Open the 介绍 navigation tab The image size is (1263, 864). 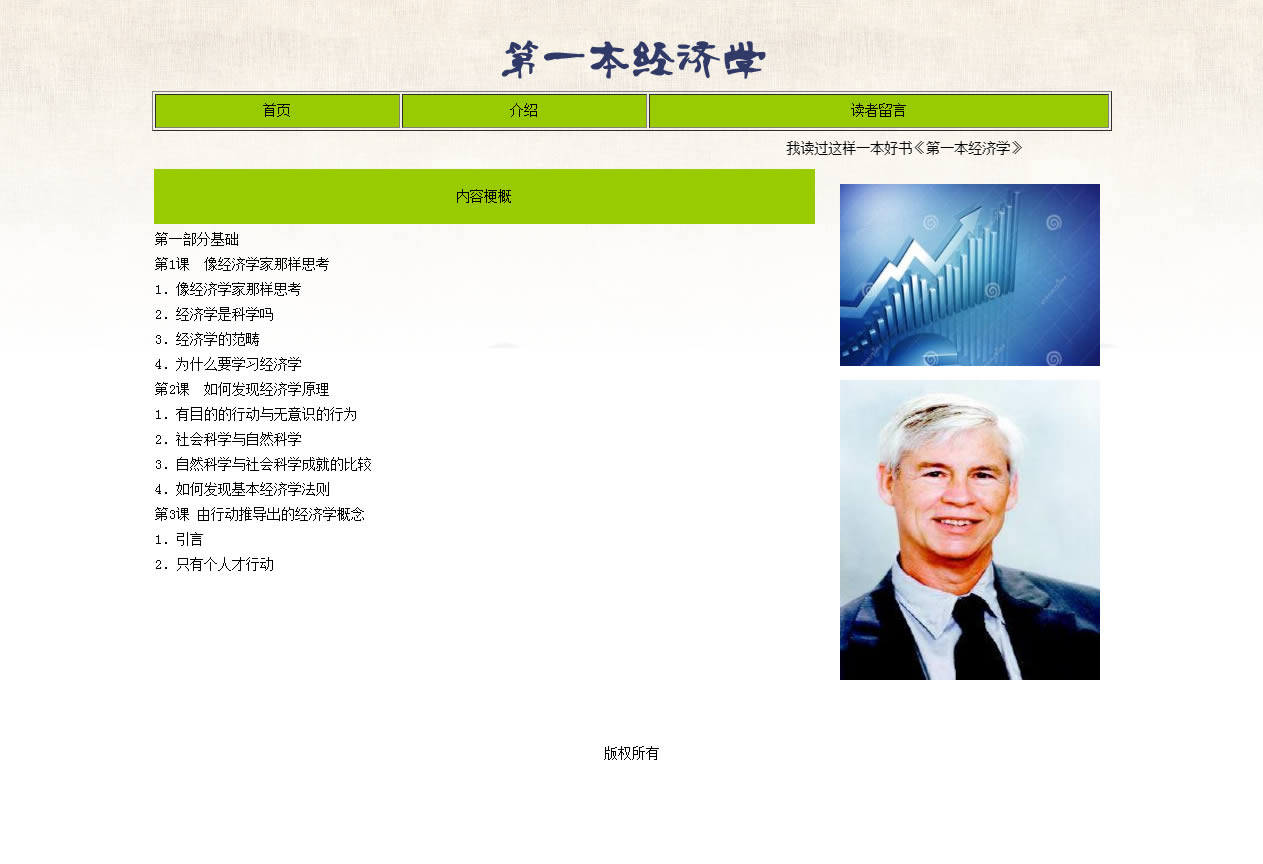524,111
